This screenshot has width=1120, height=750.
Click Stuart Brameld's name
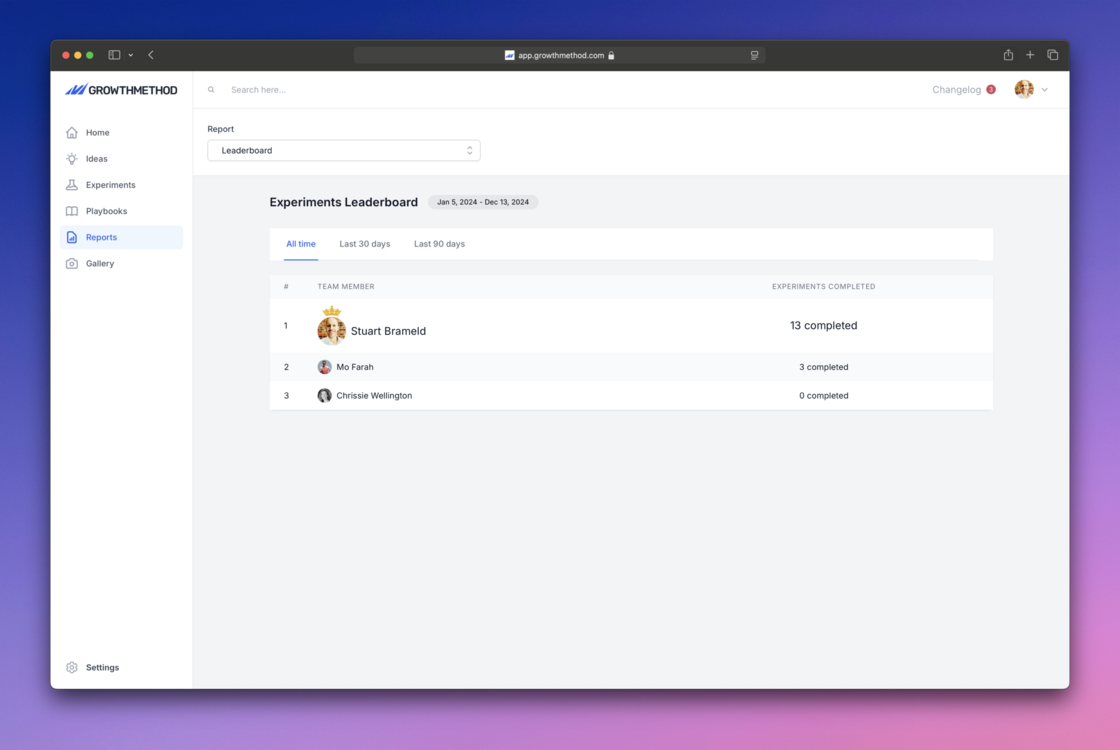pyautogui.click(x=388, y=331)
